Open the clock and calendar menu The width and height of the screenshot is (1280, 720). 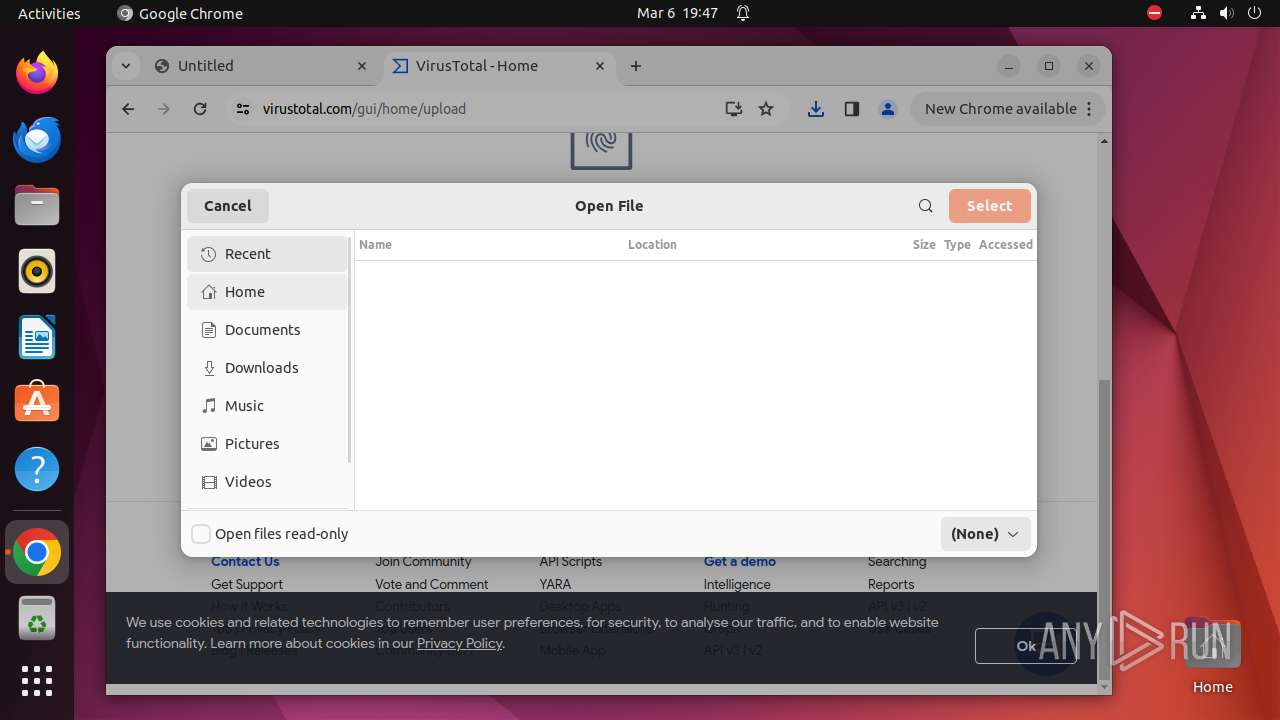pos(678,13)
